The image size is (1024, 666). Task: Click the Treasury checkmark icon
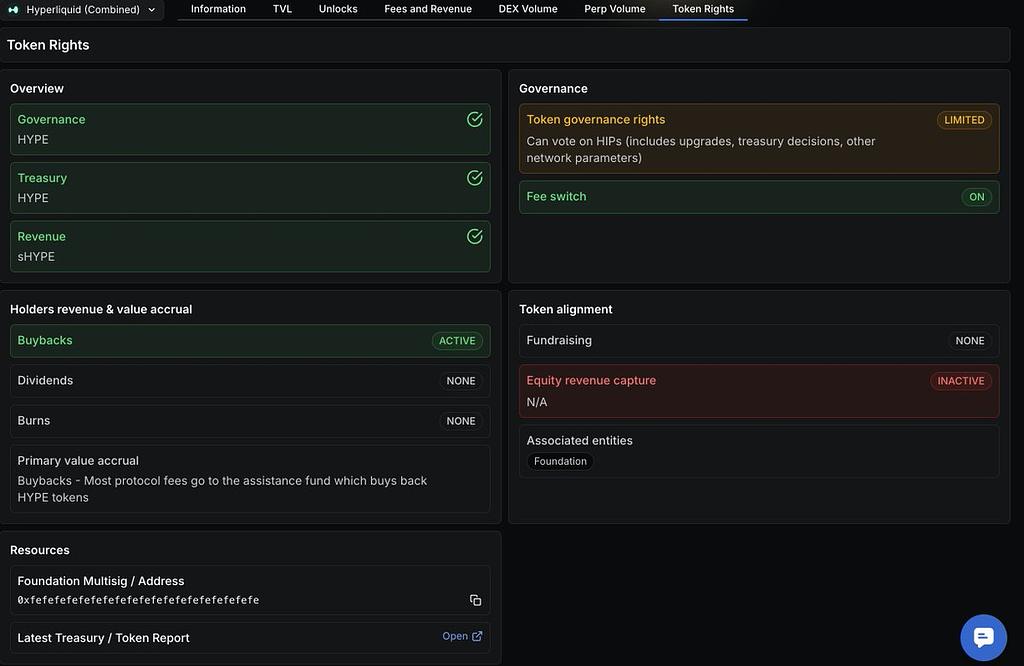(x=475, y=178)
